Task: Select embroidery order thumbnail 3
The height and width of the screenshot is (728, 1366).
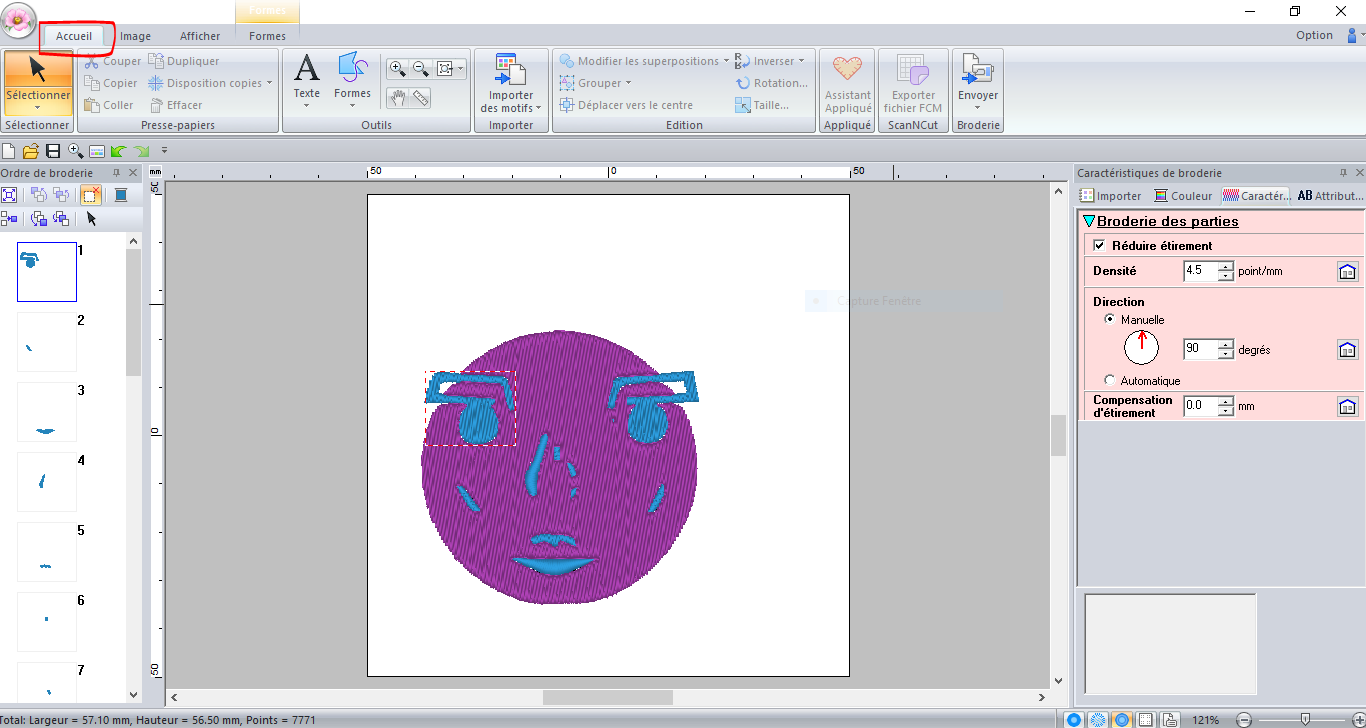Action: [x=47, y=412]
